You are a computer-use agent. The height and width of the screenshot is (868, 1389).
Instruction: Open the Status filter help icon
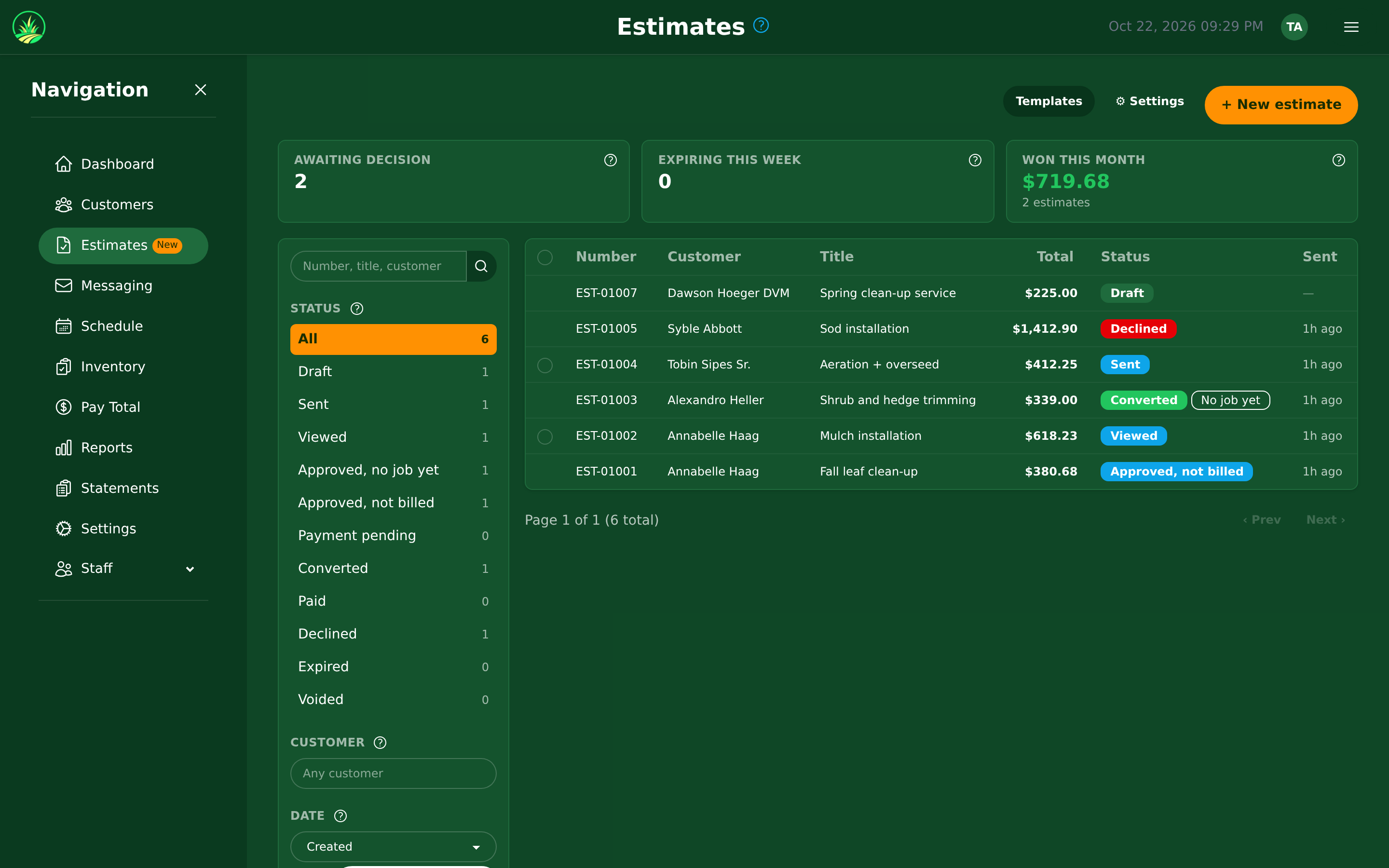(x=356, y=309)
